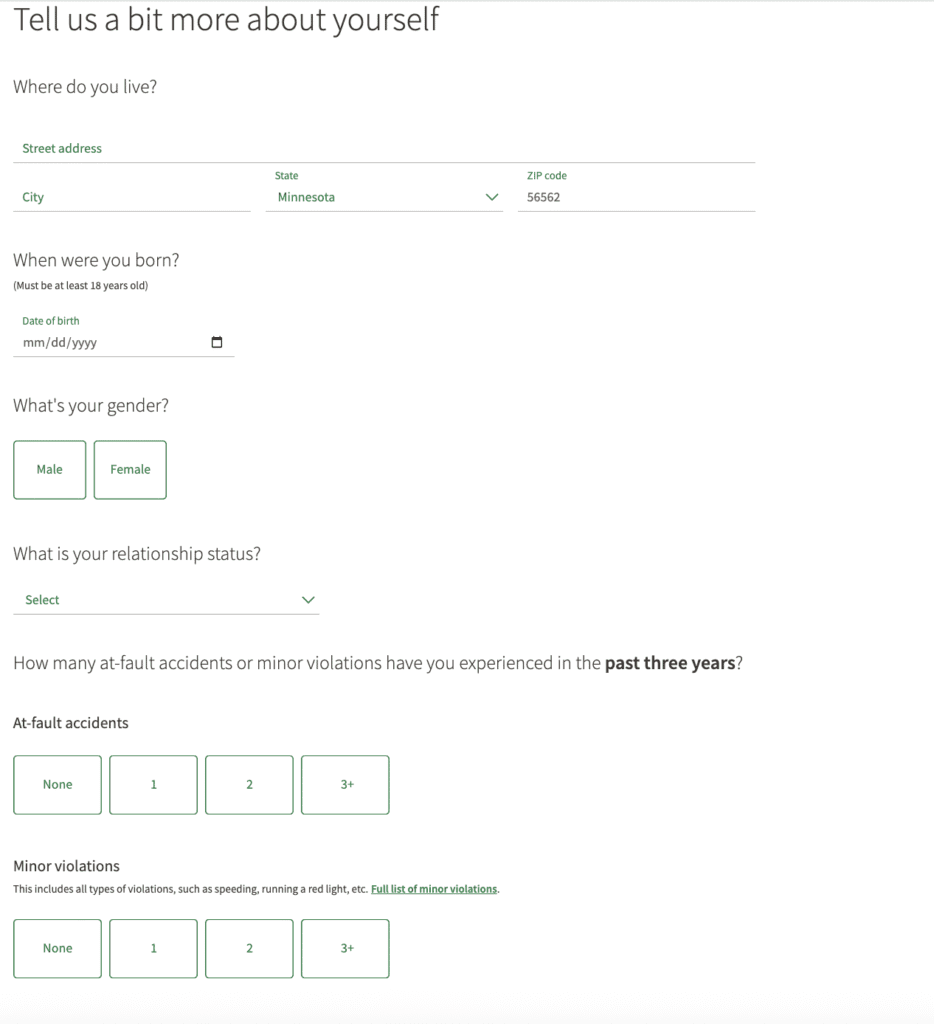This screenshot has width=934, height=1024.
Task: Open the relationship status Select dropdown
Action: click(x=165, y=600)
